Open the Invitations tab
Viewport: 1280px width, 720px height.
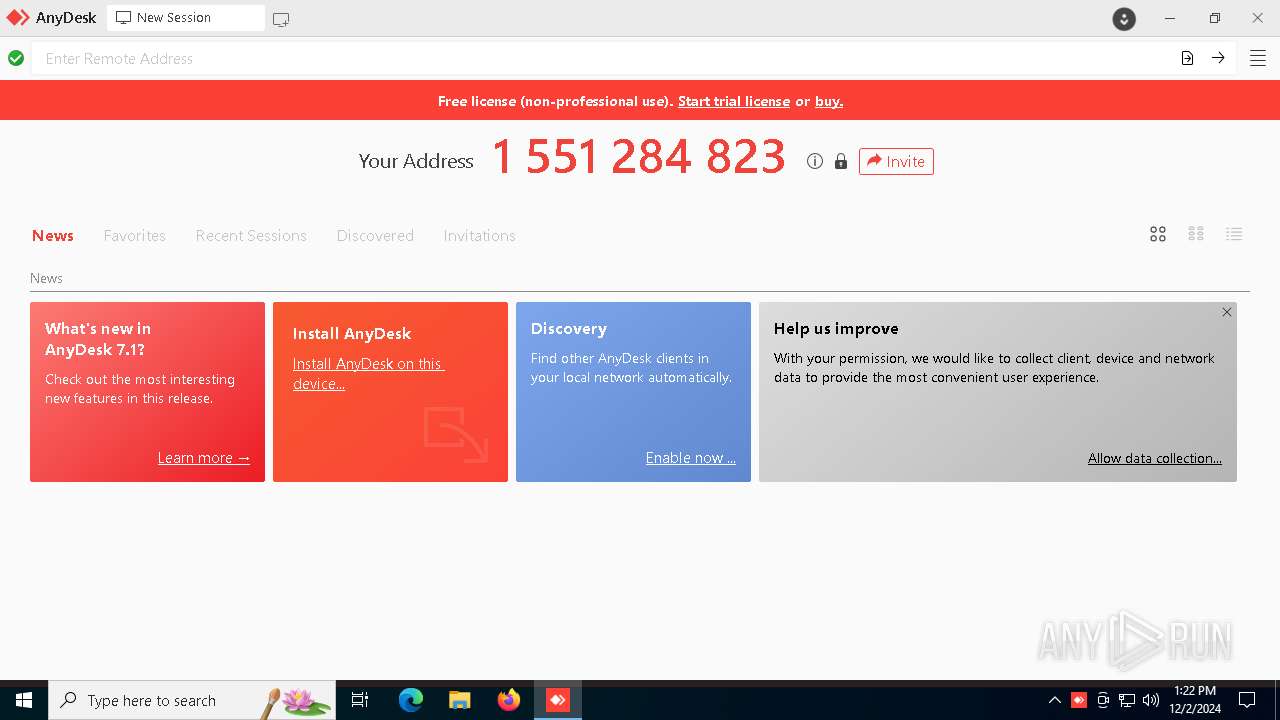click(480, 236)
